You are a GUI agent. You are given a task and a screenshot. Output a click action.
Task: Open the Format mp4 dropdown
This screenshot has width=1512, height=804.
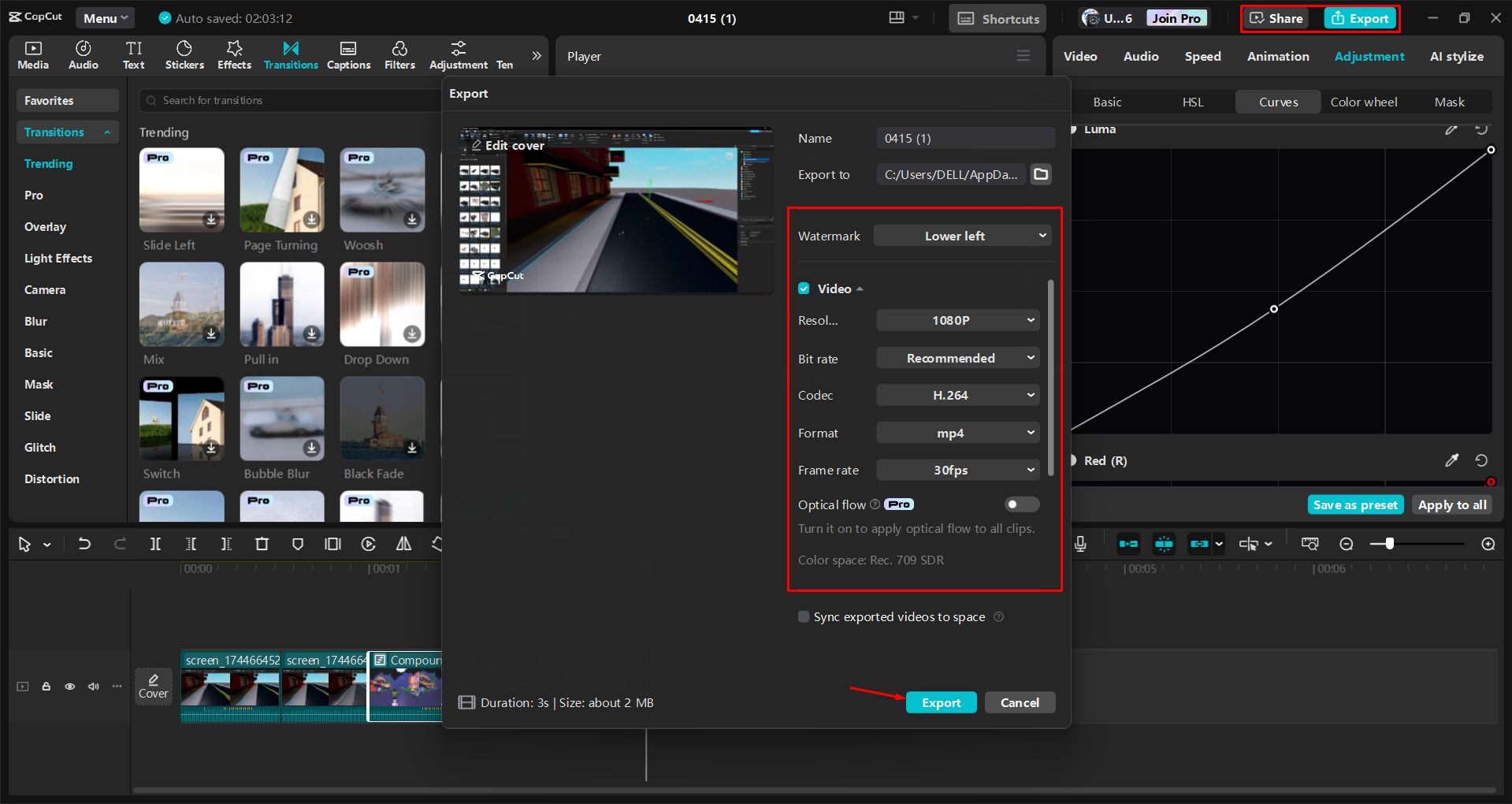[x=958, y=433]
